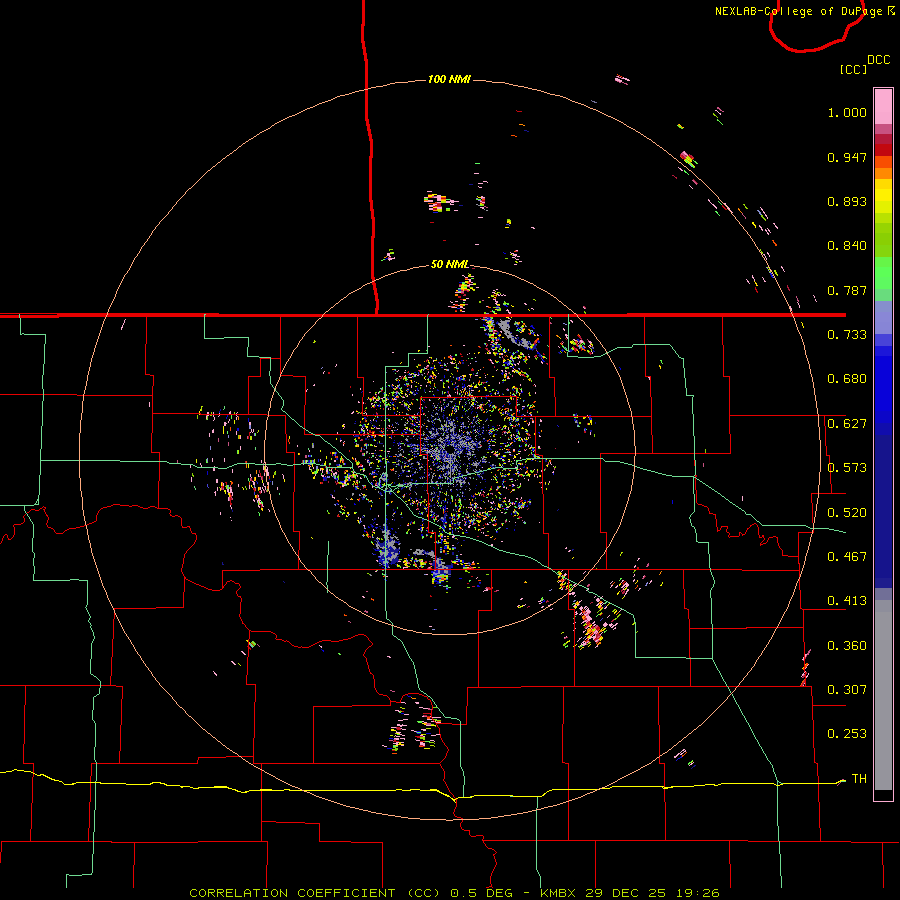The image size is (900, 900).
Task: Select the 0.413 scale value
Action: click(x=847, y=601)
